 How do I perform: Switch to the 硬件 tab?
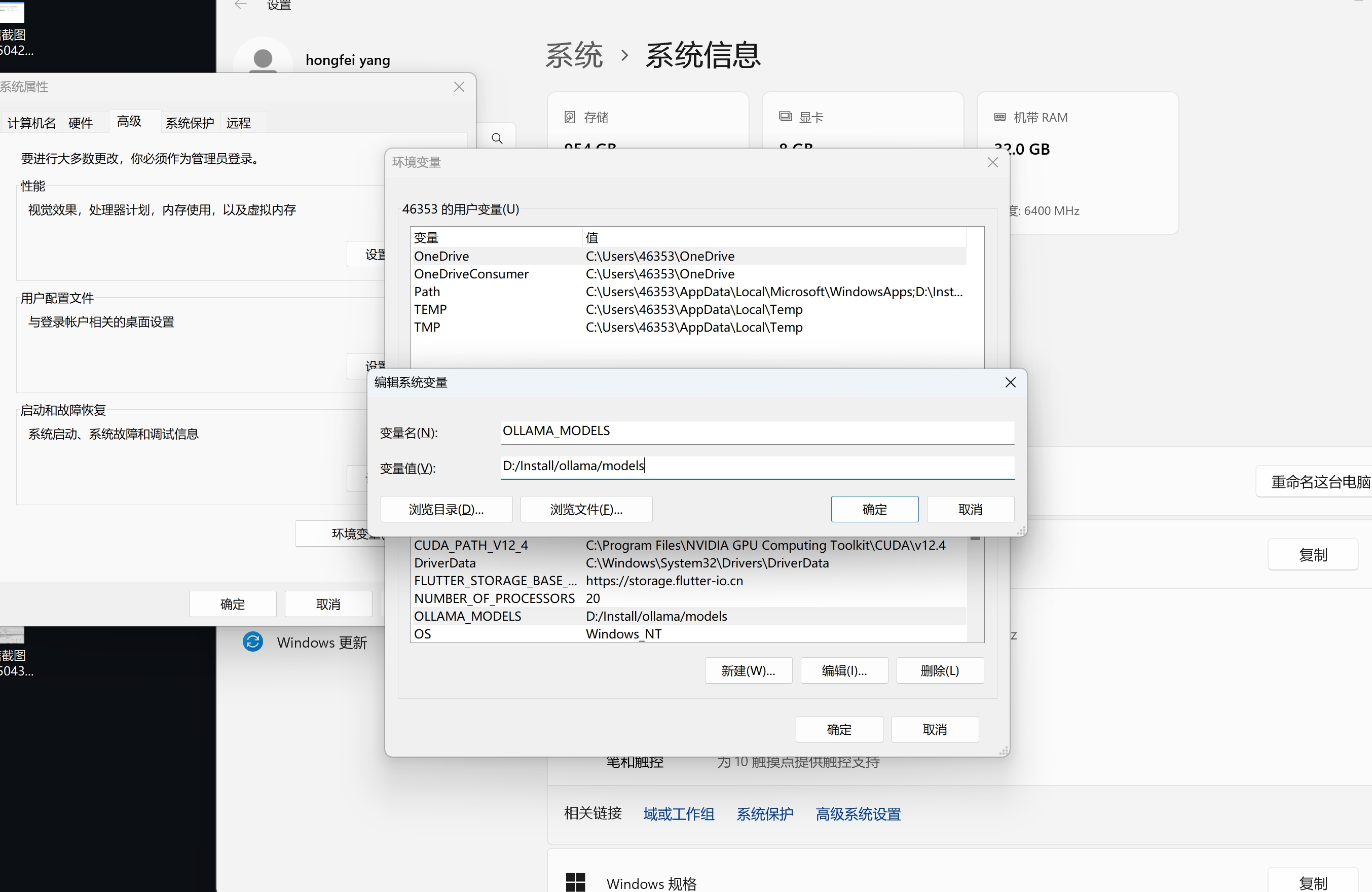[80, 123]
